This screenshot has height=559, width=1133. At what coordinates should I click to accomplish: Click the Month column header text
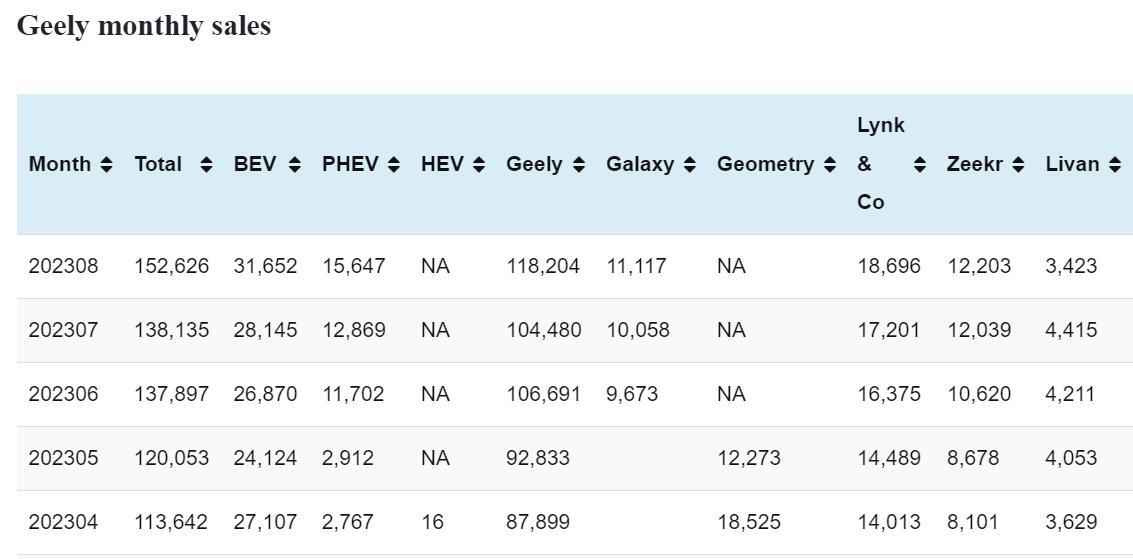[x=60, y=164]
